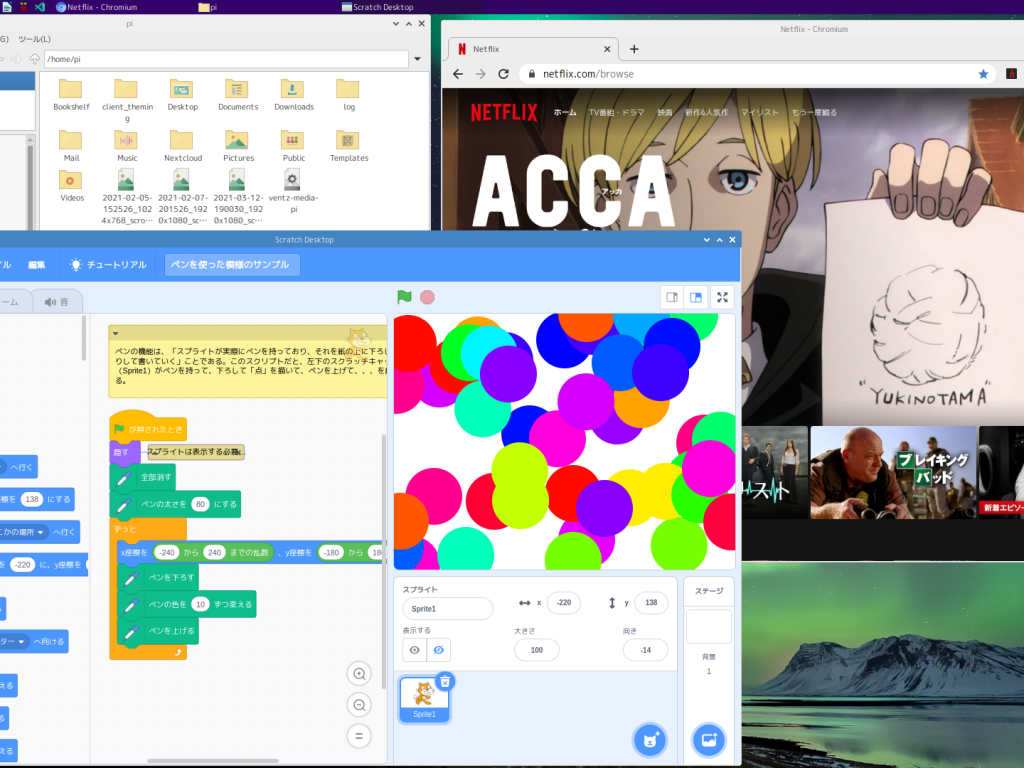This screenshot has width=1024, height=768.
Task: Open the choose a backdrop button
Action: point(709,740)
